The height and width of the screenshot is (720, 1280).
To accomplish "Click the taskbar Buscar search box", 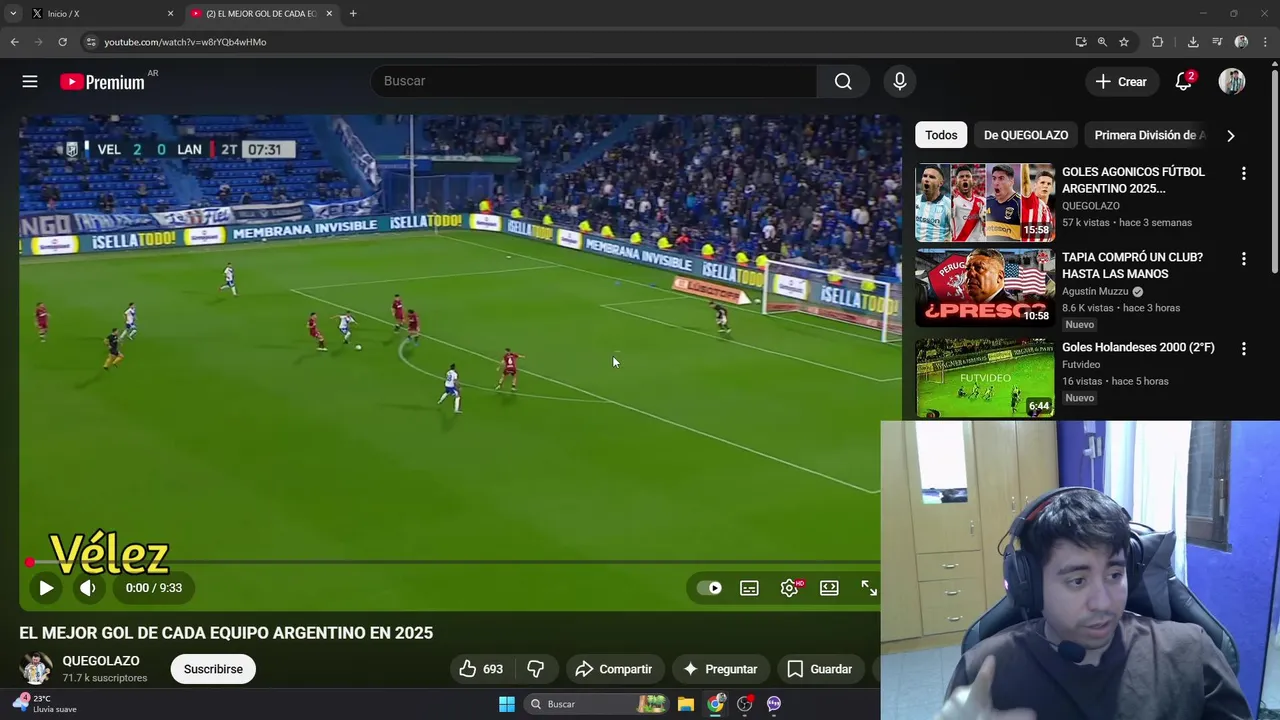I will click(595, 704).
